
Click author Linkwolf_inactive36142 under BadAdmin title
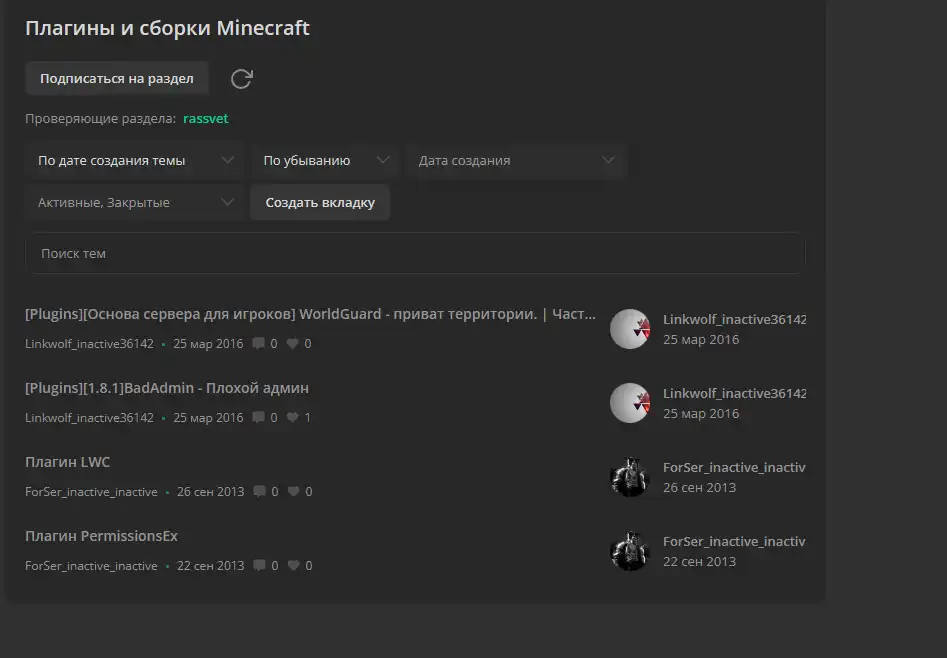coord(89,418)
